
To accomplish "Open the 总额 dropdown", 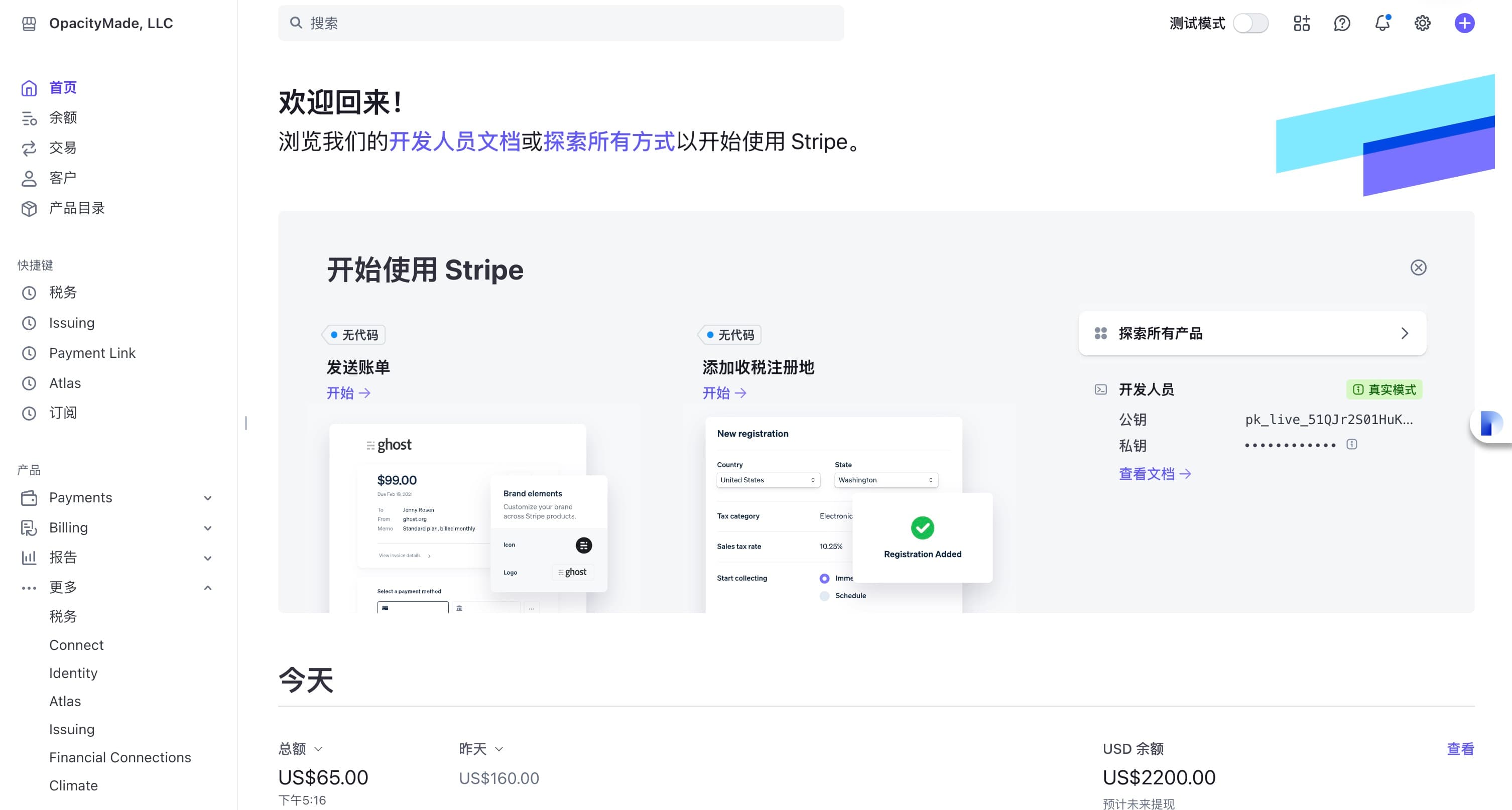I will [301, 749].
